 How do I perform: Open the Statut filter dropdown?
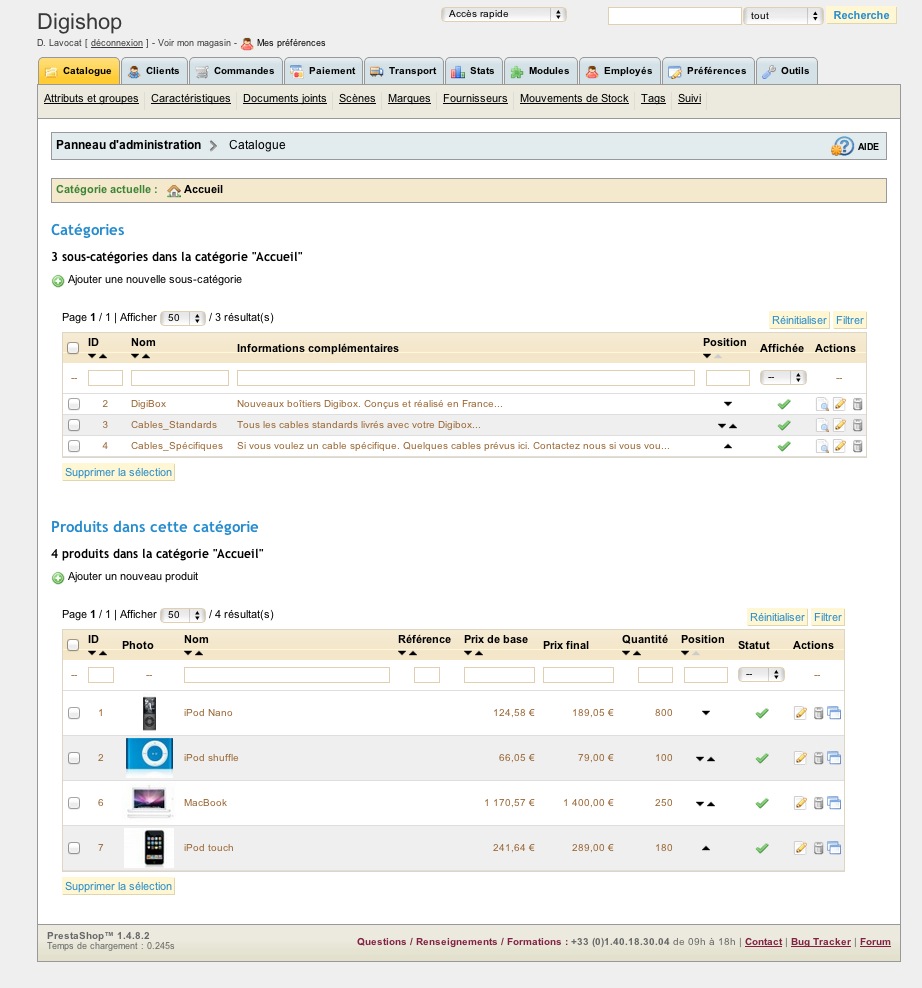pos(761,674)
